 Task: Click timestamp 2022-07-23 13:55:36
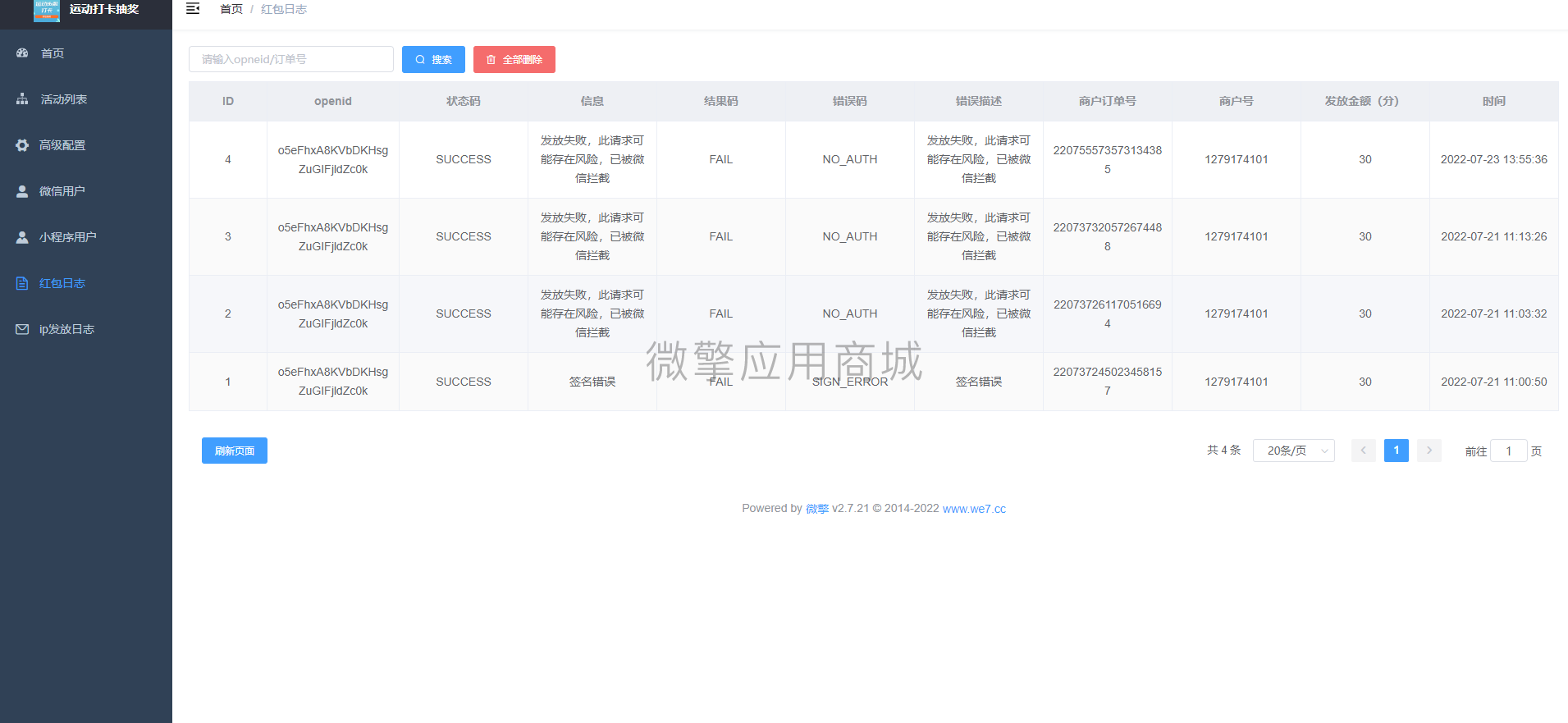1494,159
